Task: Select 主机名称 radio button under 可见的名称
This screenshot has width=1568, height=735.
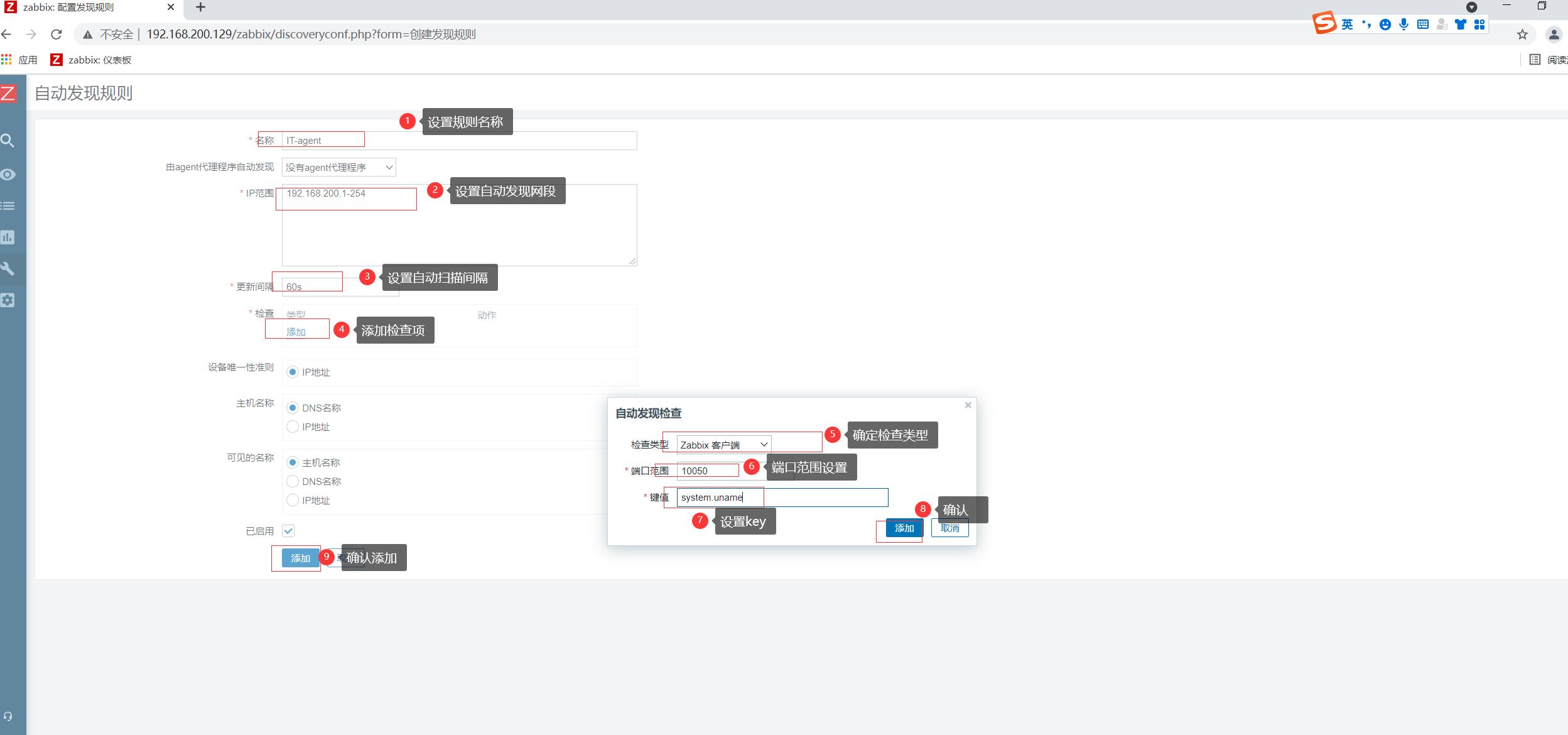Action: (x=291, y=462)
